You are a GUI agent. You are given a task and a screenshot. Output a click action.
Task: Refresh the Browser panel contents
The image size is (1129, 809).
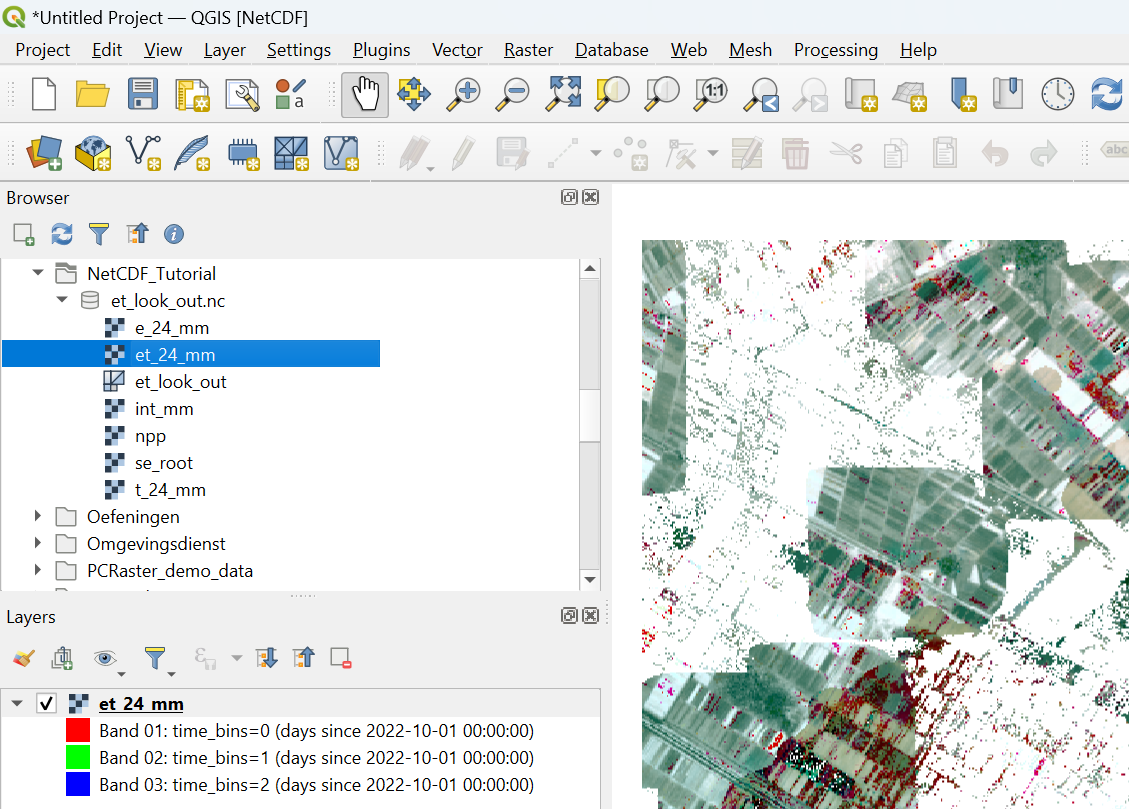coord(61,233)
